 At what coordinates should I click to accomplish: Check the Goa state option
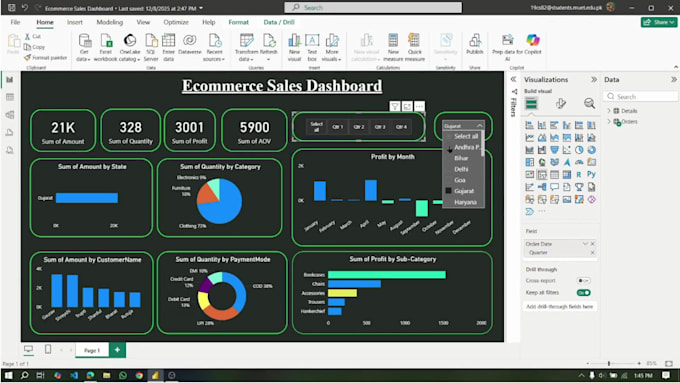tap(448, 180)
